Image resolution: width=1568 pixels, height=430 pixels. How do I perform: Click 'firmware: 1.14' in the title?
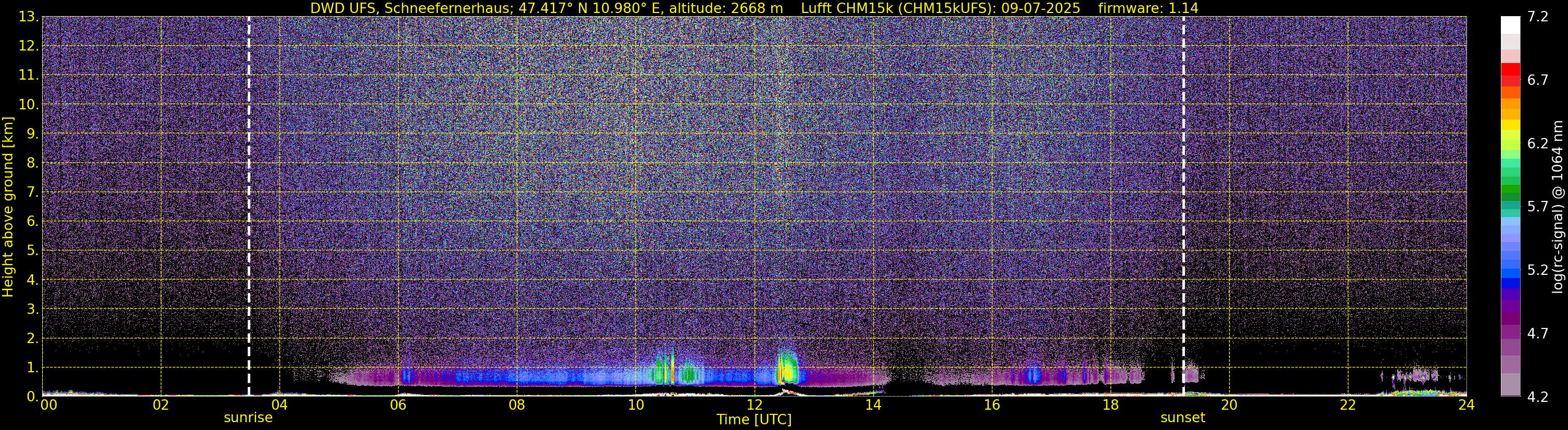tap(1148, 8)
